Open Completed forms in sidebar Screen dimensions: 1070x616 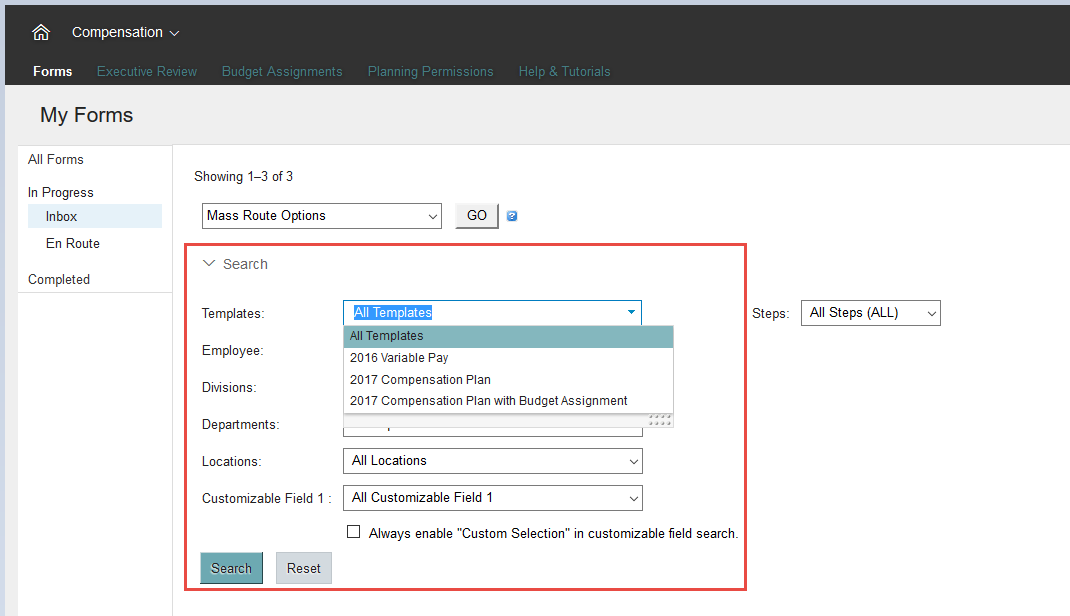click(x=59, y=280)
